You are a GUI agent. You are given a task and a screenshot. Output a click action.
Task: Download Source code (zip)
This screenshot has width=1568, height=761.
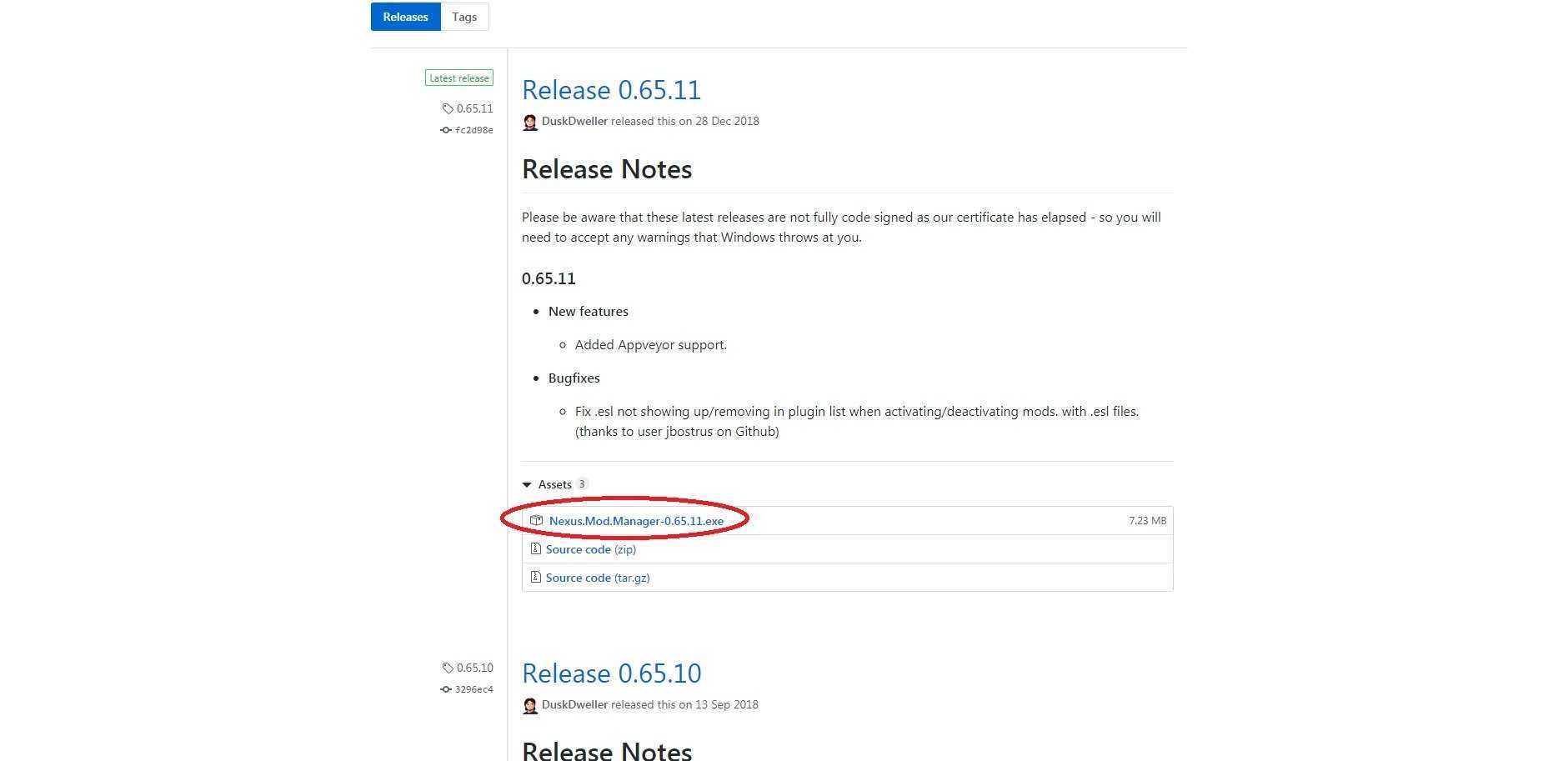point(590,549)
